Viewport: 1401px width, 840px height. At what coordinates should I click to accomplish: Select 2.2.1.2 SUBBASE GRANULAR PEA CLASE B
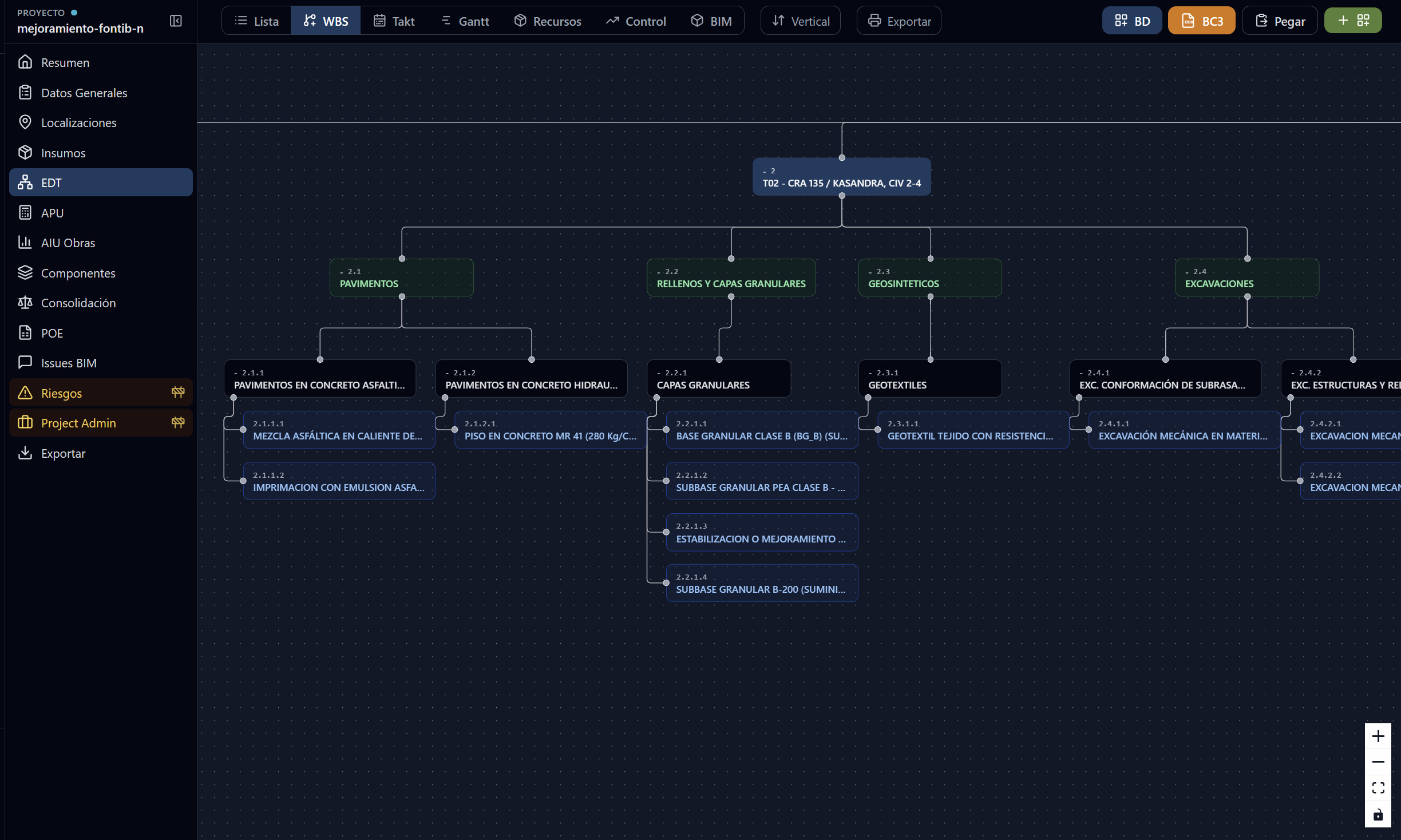click(x=762, y=481)
